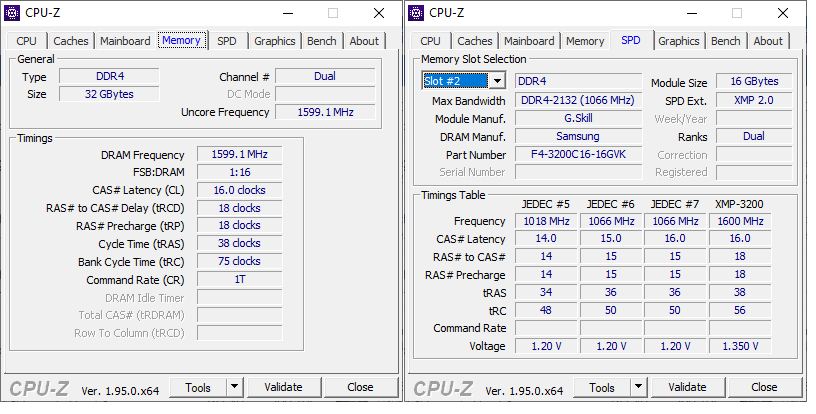Minimize the right CPU-Z window

coord(692,14)
